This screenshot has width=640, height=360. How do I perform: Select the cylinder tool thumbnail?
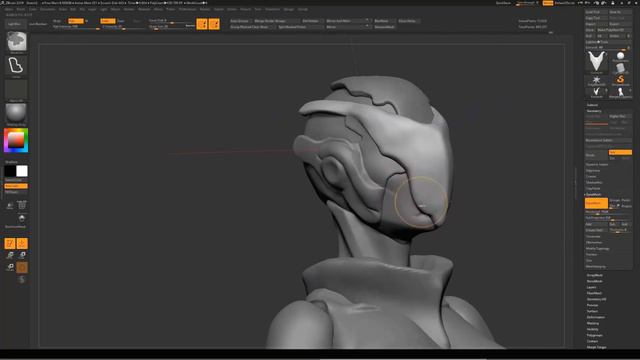coord(620,68)
